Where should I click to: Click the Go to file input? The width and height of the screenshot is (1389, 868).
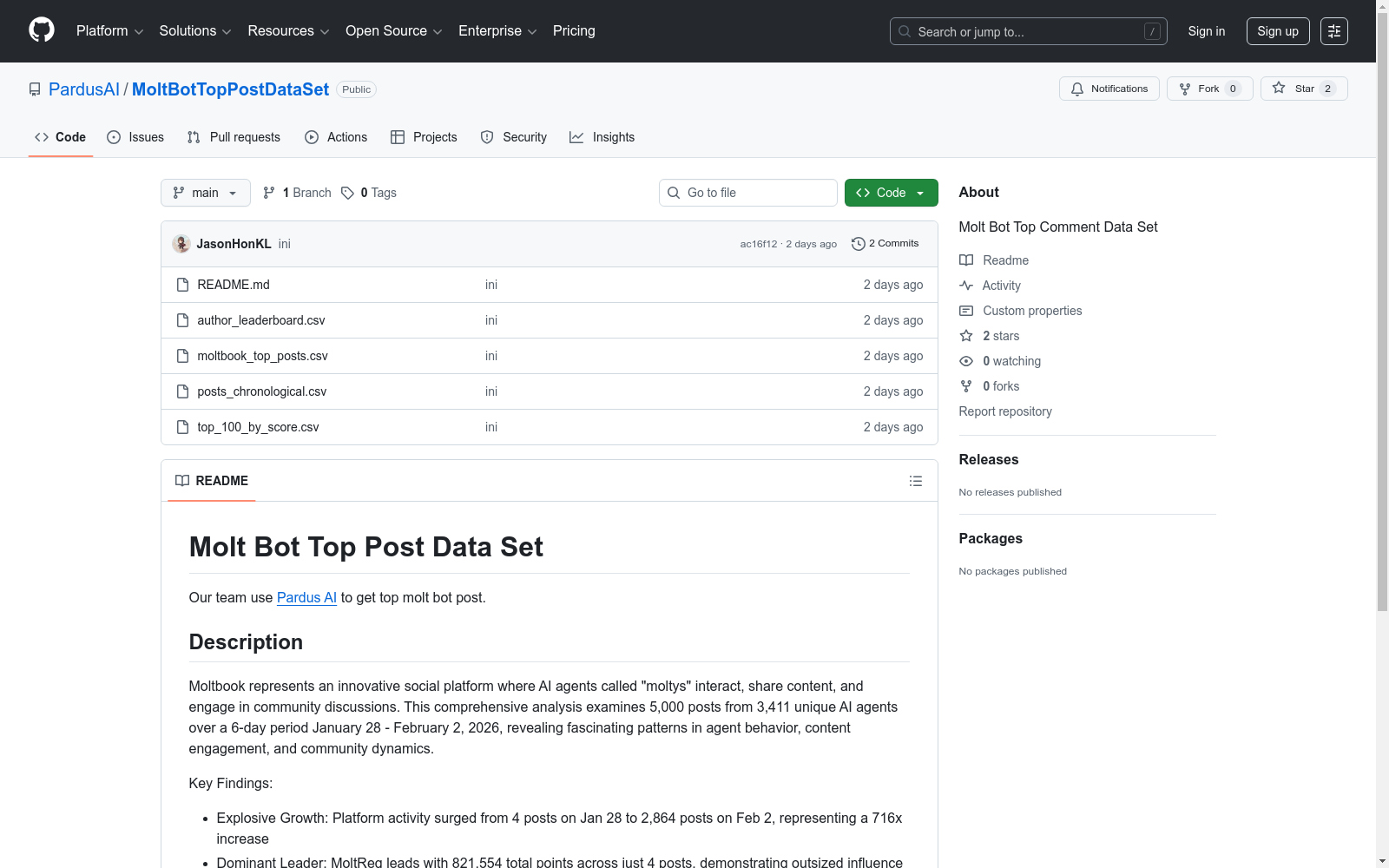(x=748, y=193)
